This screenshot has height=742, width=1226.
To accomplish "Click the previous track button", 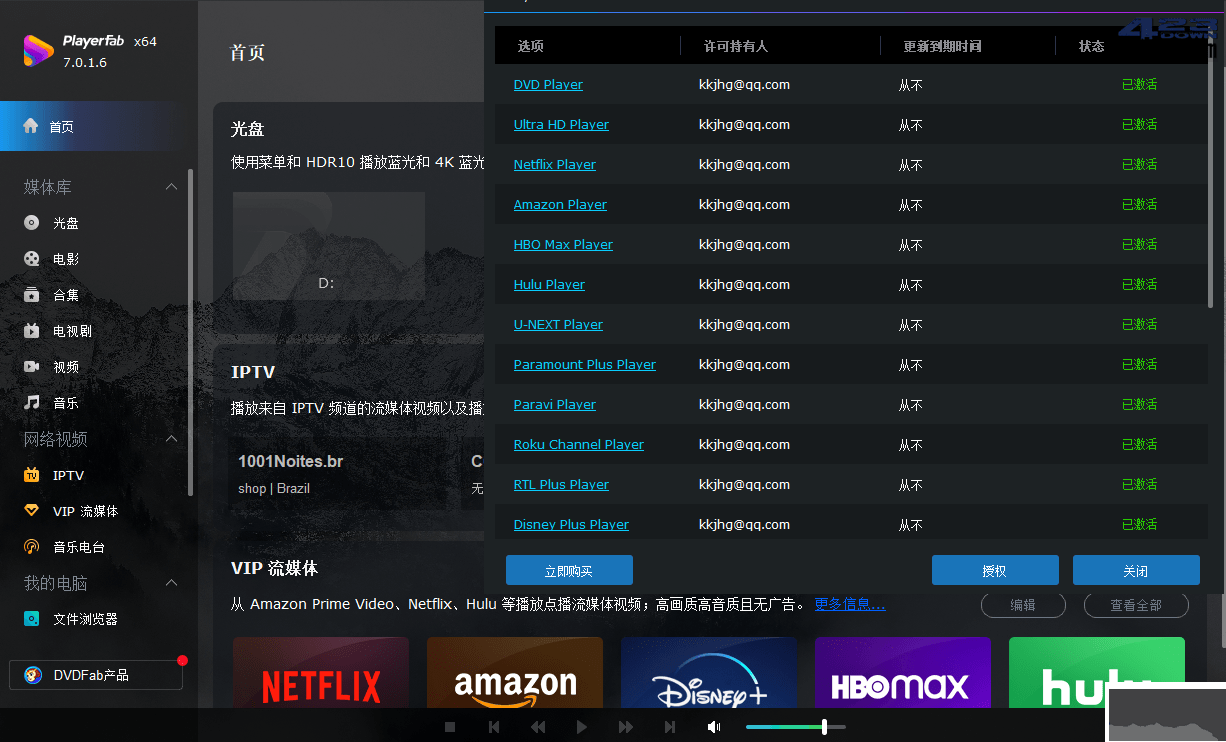I will coord(494,727).
